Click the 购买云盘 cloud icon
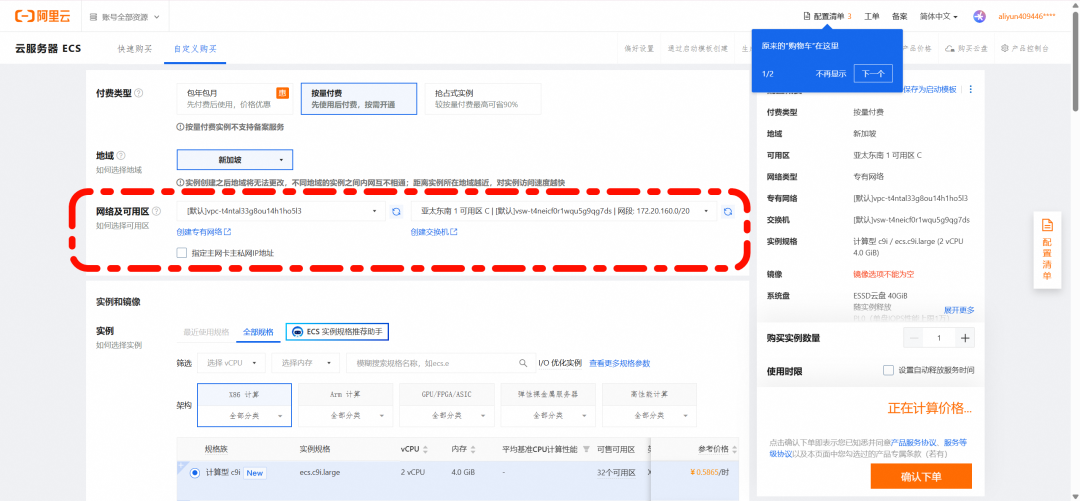Image resolution: width=1080 pixels, height=501 pixels. 950,49
